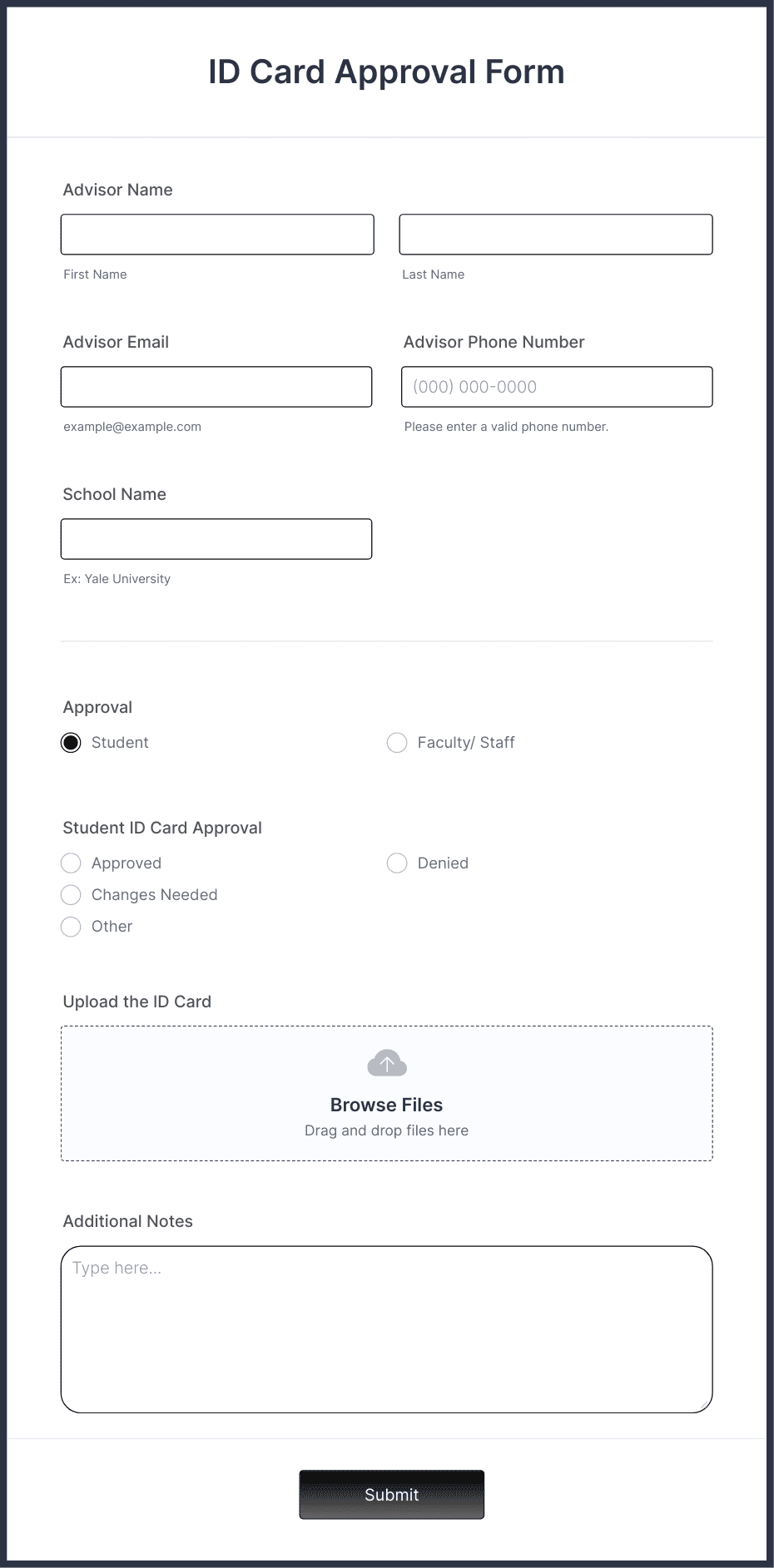Submit the ID card approval form
Viewport: 774px width, 1568px height.
pyautogui.click(x=392, y=1495)
